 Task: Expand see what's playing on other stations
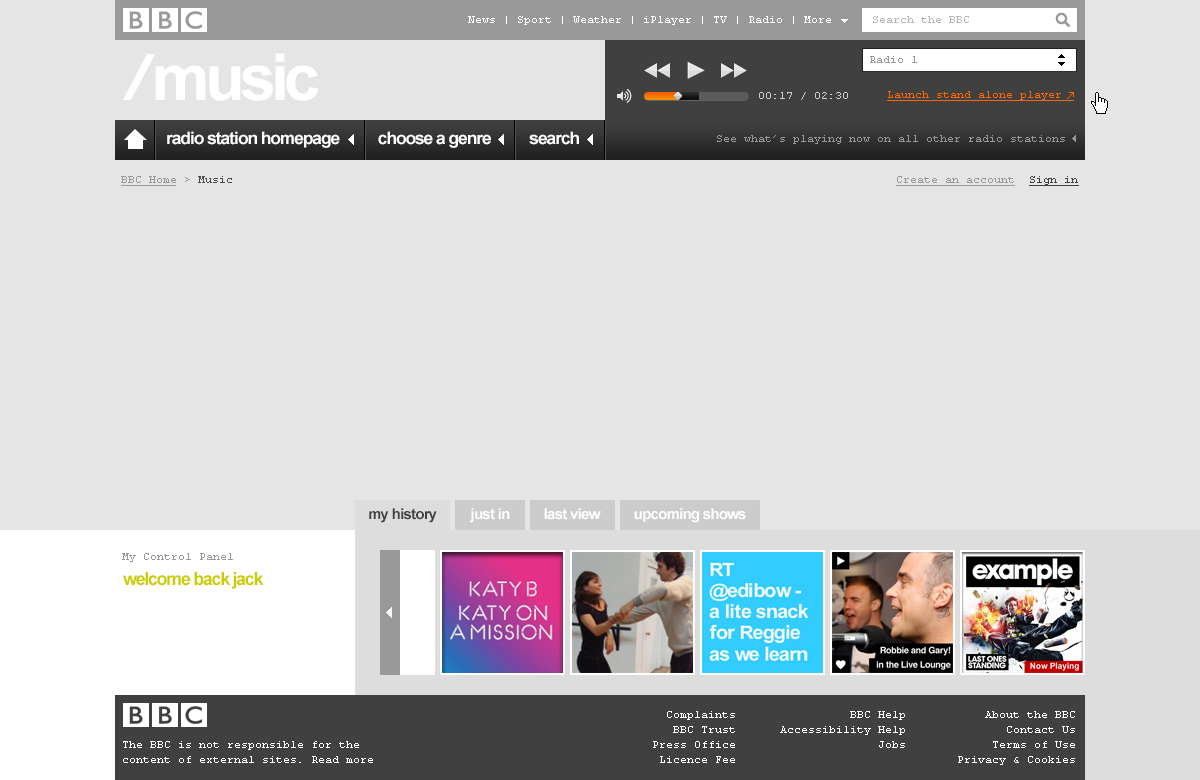click(x=896, y=139)
